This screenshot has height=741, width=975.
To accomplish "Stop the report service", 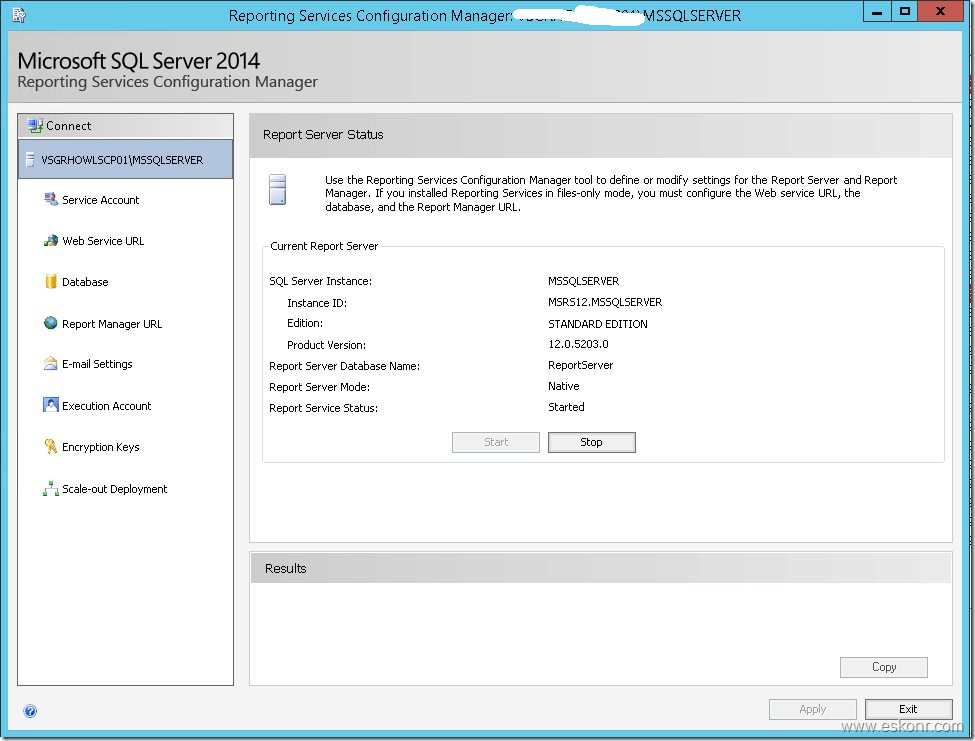I will pyautogui.click(x=591, y=442).
